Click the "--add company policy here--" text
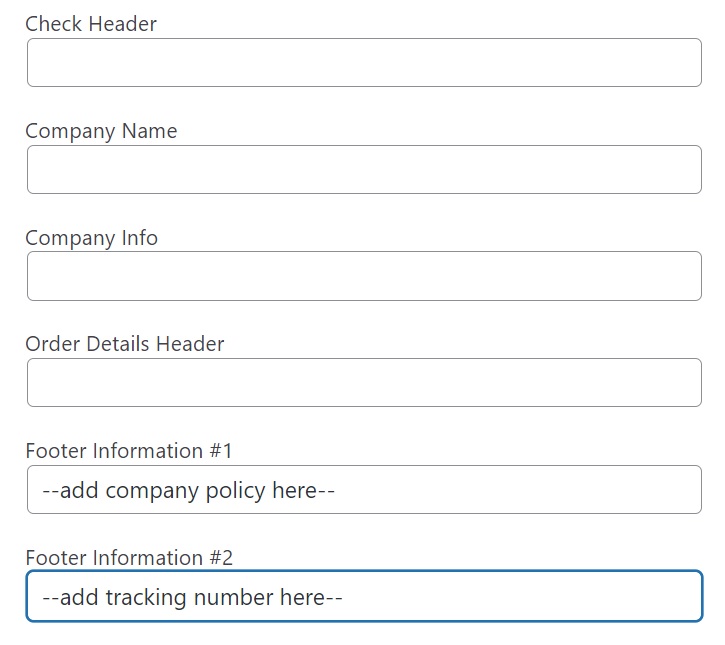 [188, 491]
